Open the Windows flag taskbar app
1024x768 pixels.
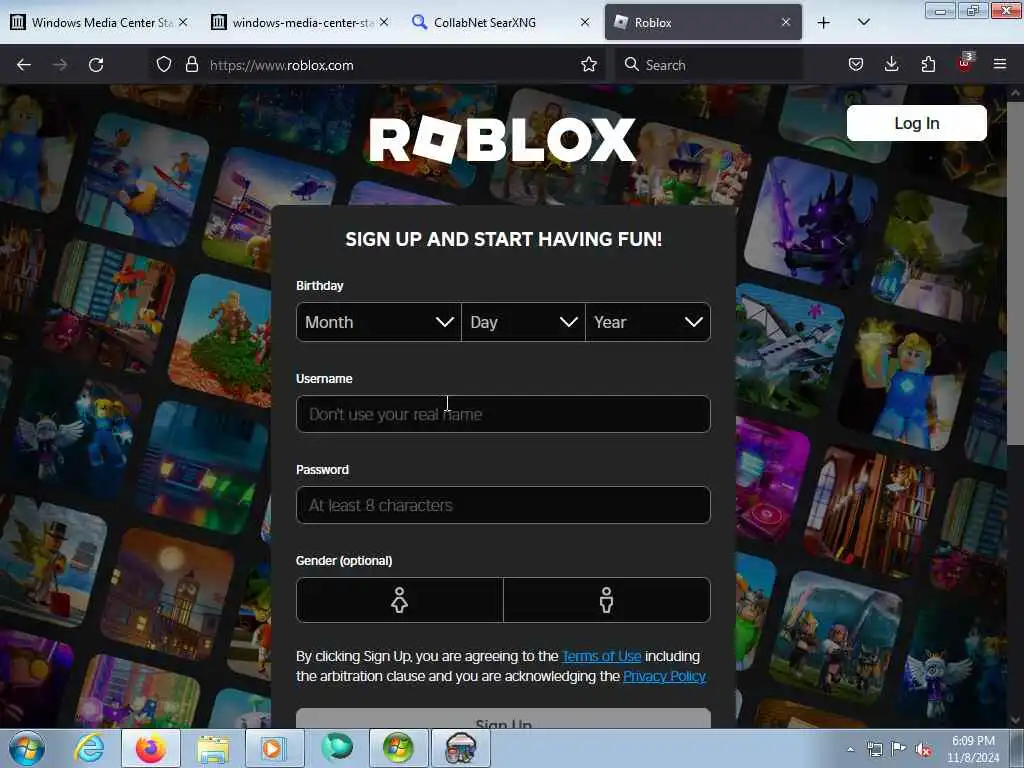coord(399,748)
